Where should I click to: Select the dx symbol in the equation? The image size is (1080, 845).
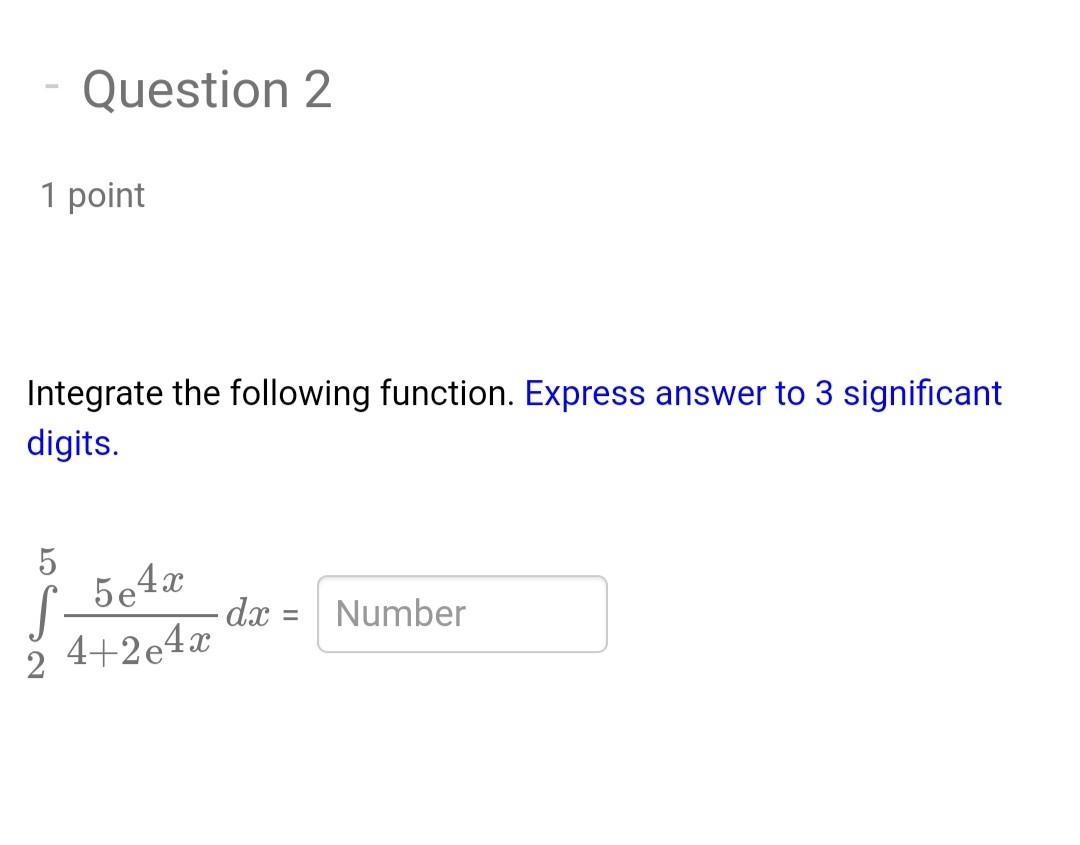(x=249, y=614)
